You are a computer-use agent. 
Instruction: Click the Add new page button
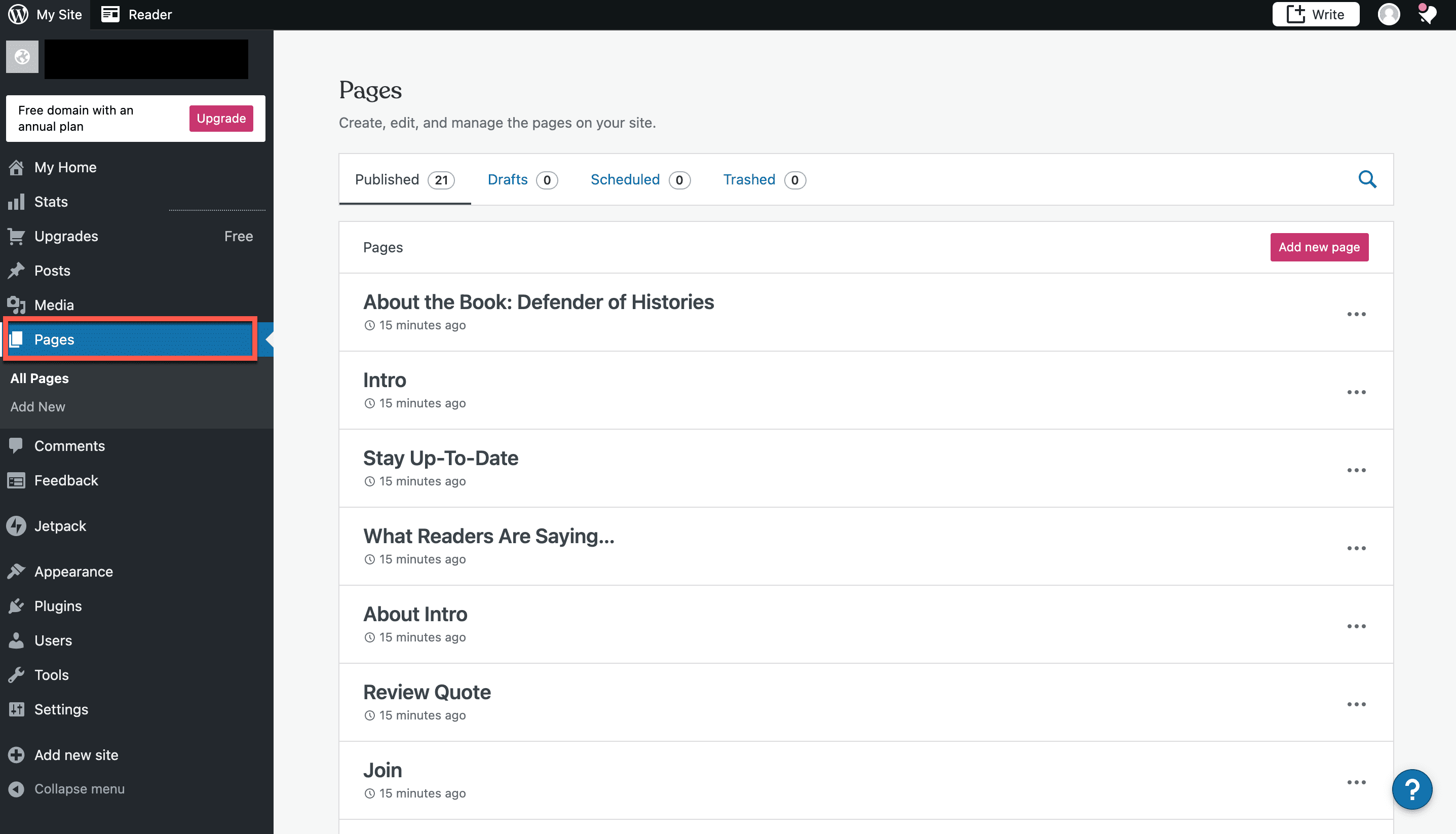pyautogui.click(x=1319, y=247)
